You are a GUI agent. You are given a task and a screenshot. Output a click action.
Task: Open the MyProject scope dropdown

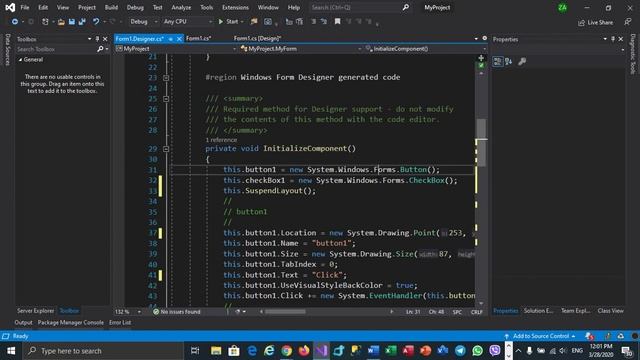[176, 49]
